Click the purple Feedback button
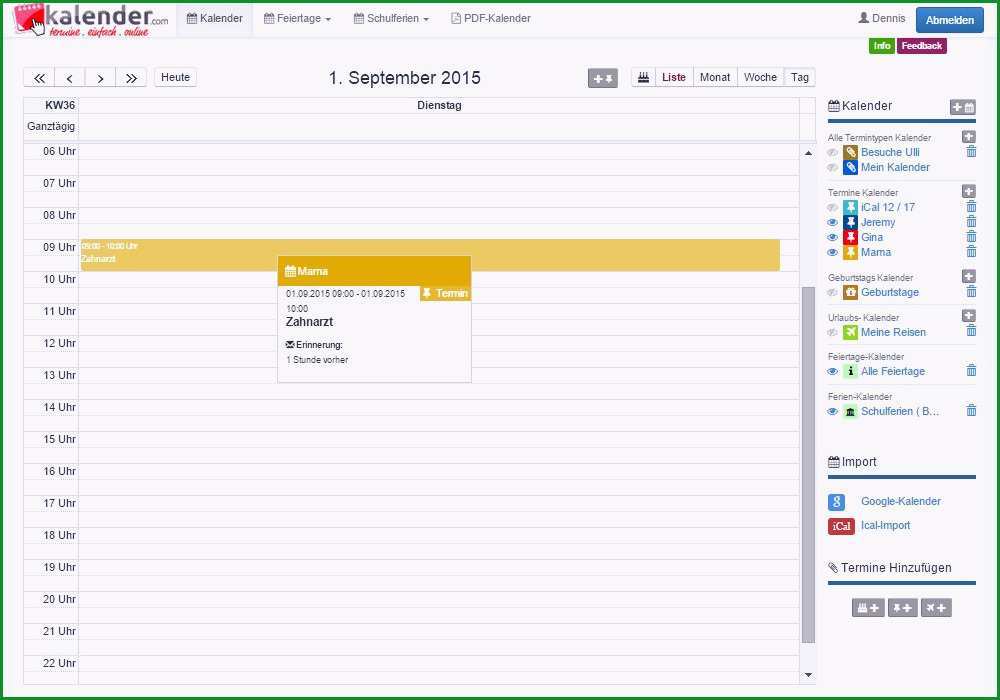The height and width of the screenshot is (700, 1000). 922,46
